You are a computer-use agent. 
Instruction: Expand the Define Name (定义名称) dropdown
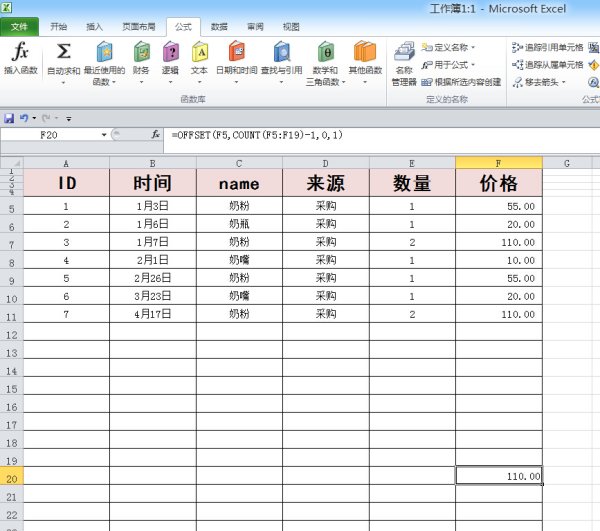473,47
